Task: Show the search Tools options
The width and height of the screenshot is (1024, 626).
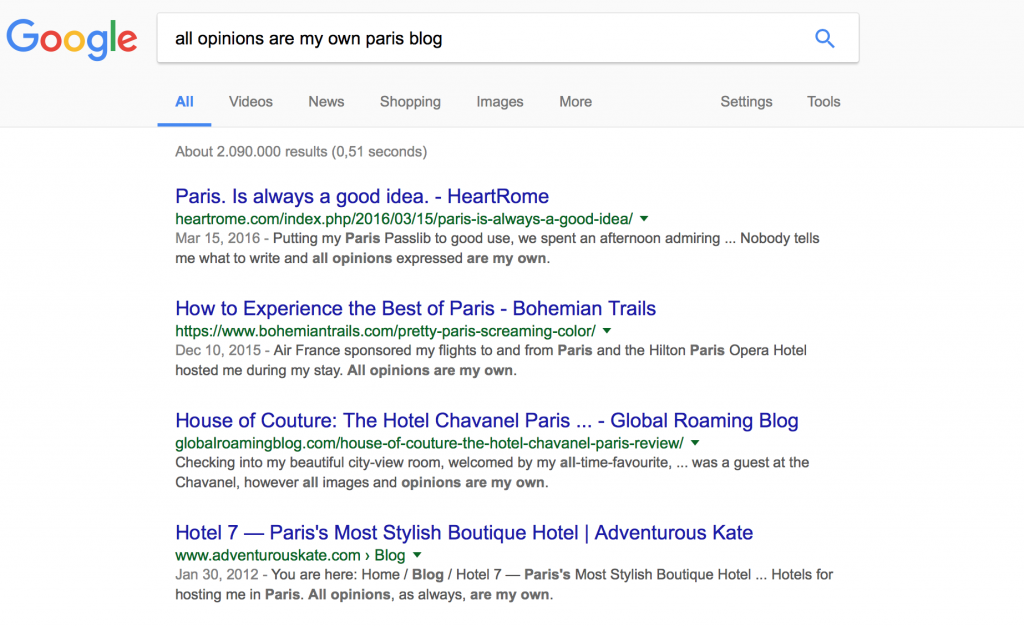Action: pyautogui.click(x=824, y=102)
